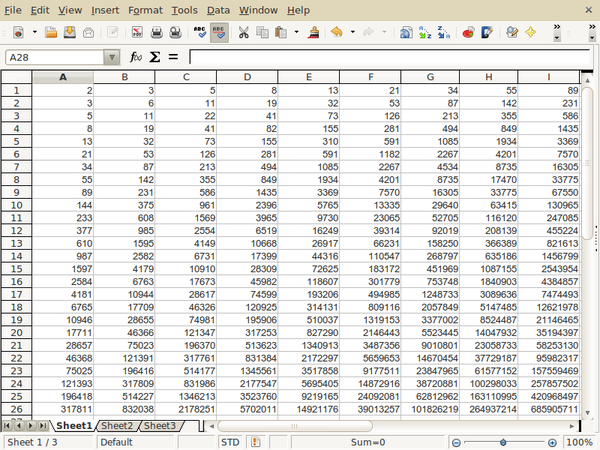This screenshot has width=600, height=450.
Task: Click cell containing 685905711
Action: click(x=549, y=409)
